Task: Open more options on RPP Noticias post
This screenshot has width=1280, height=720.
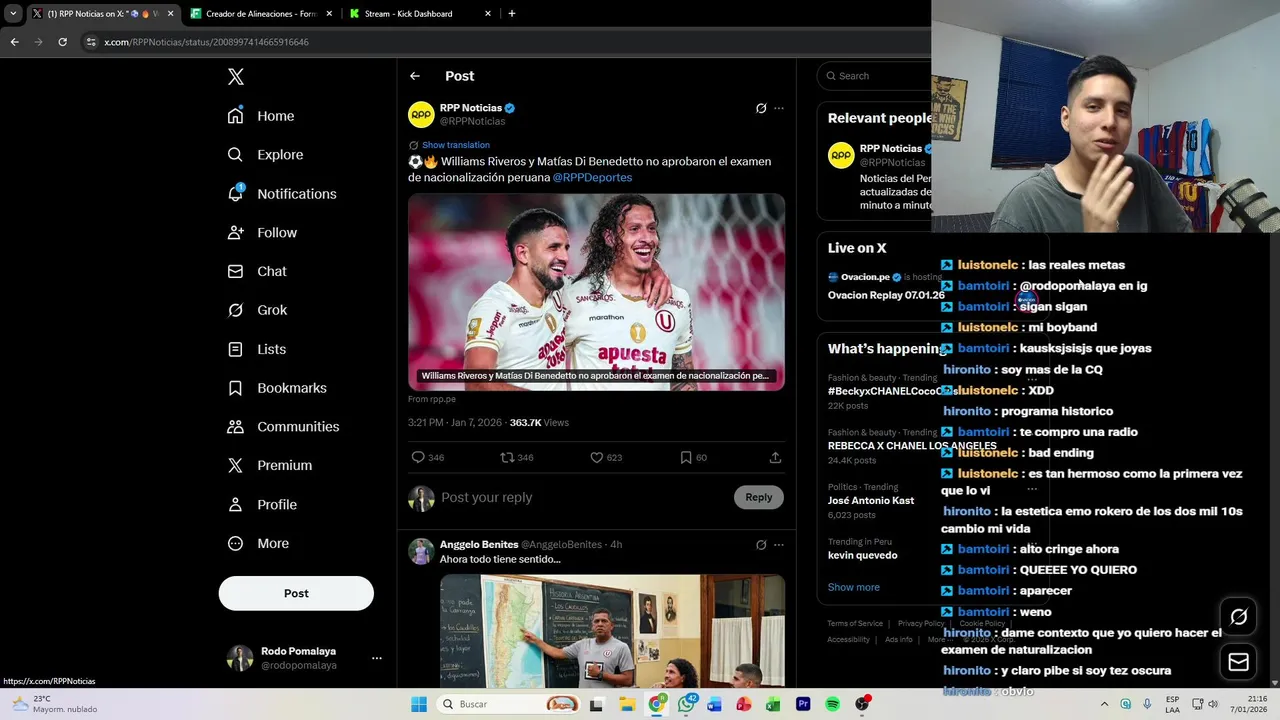Action: pyautogui.click(x=779, y=108)
